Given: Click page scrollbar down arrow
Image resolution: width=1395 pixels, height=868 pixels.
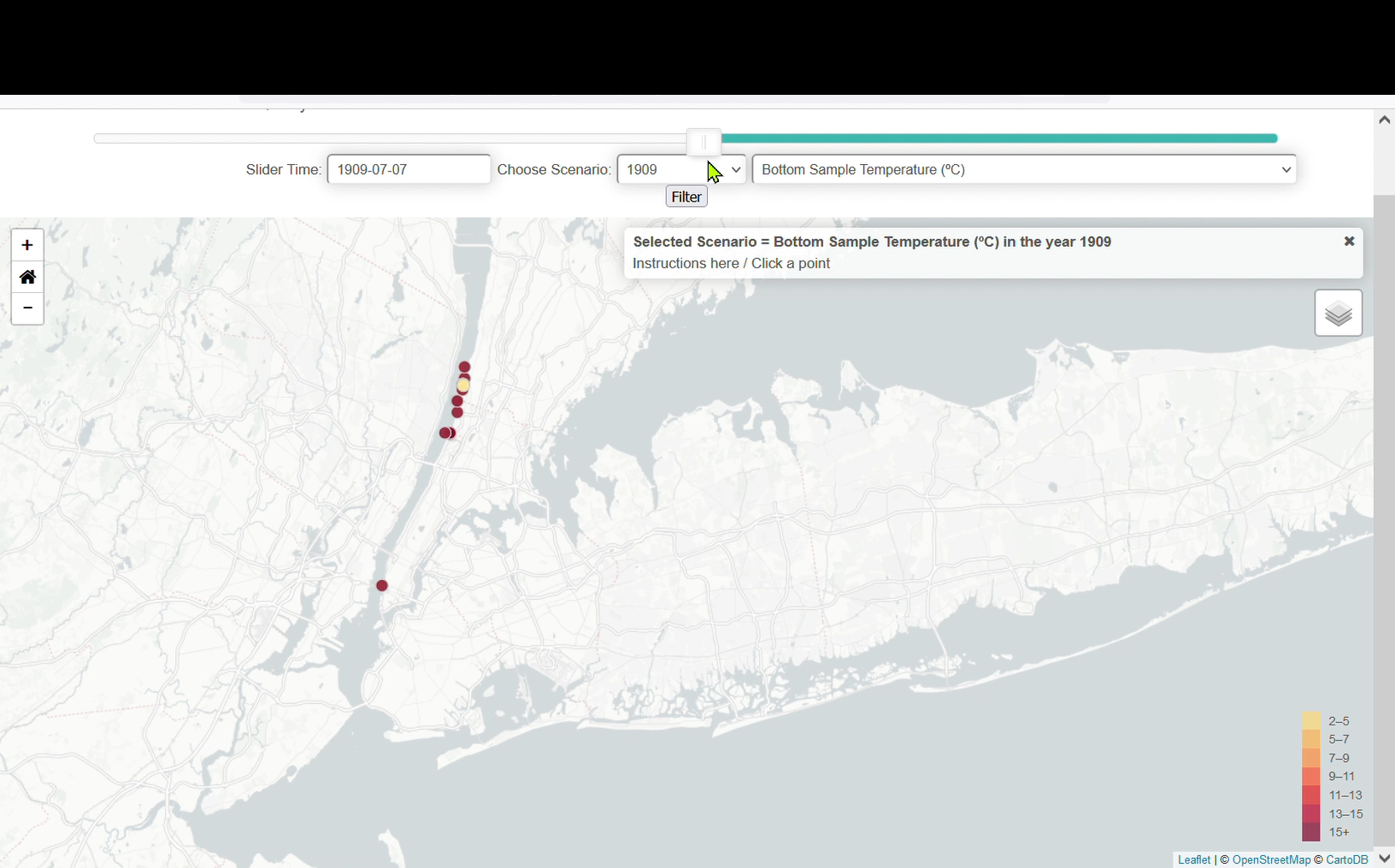Looking at the screenshot, I should 1384,859.
